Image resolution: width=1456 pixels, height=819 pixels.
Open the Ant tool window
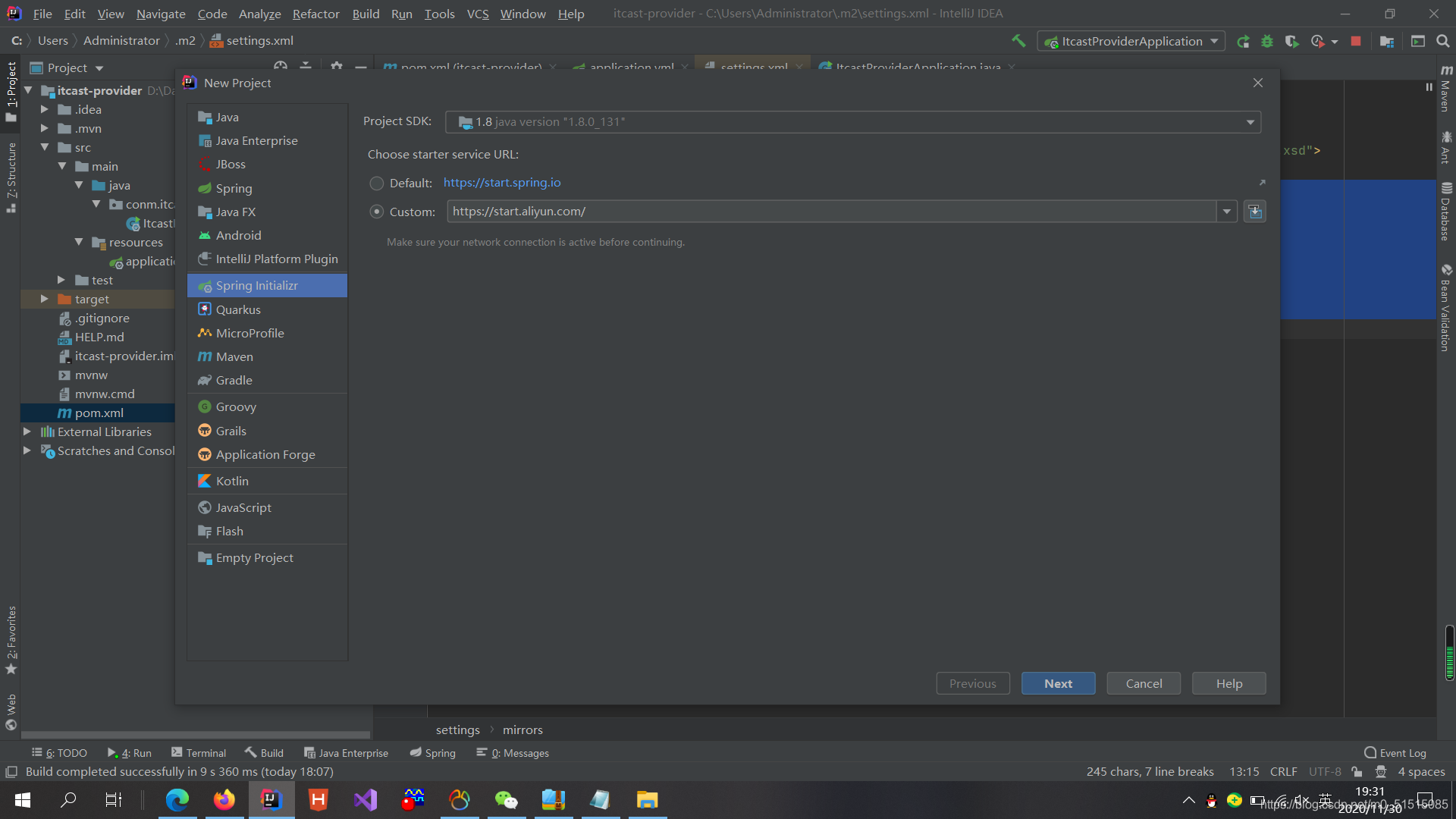(x=1446, y=147)
